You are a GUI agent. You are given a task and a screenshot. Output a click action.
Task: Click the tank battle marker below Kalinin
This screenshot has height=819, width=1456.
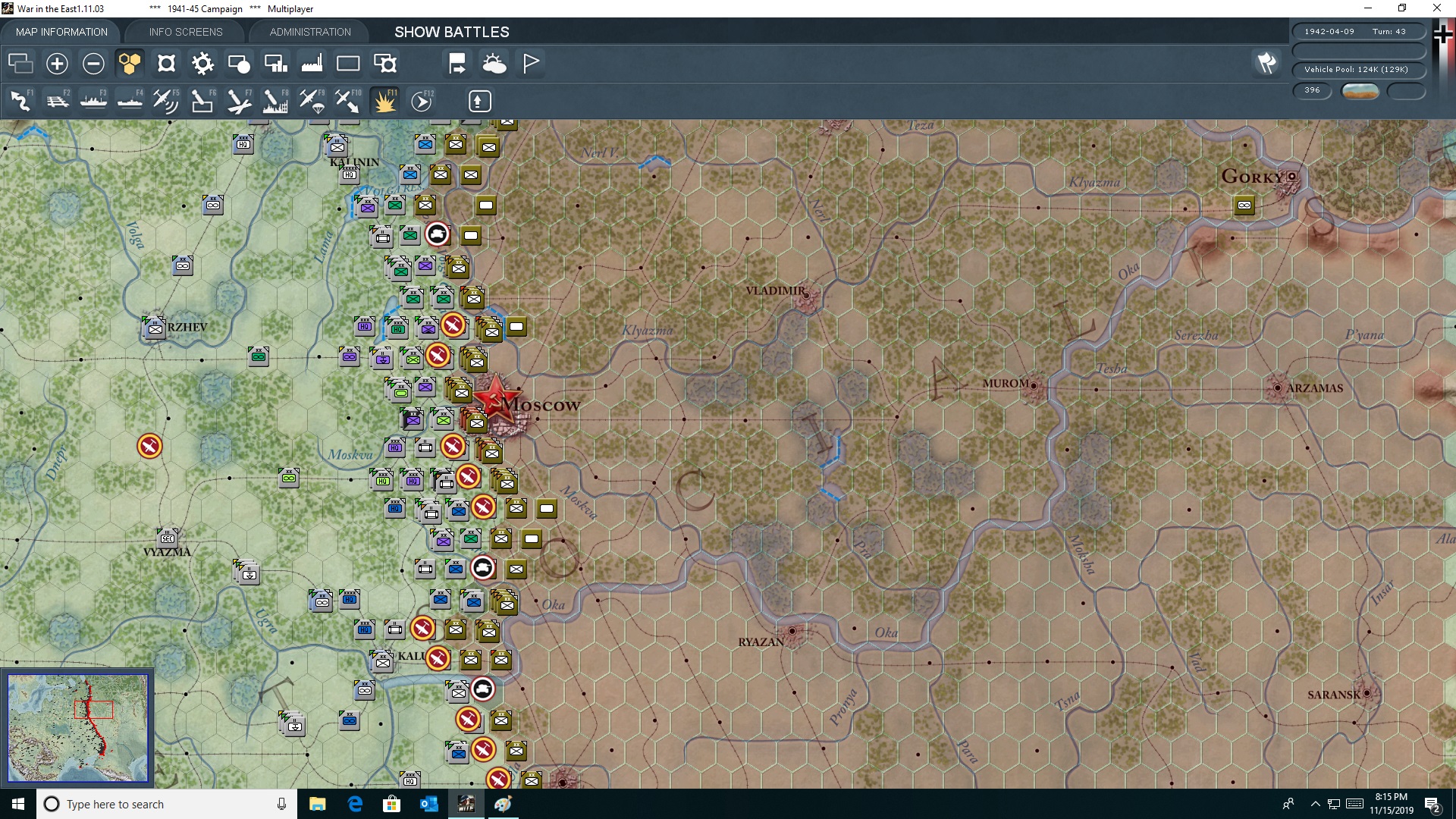438,235
